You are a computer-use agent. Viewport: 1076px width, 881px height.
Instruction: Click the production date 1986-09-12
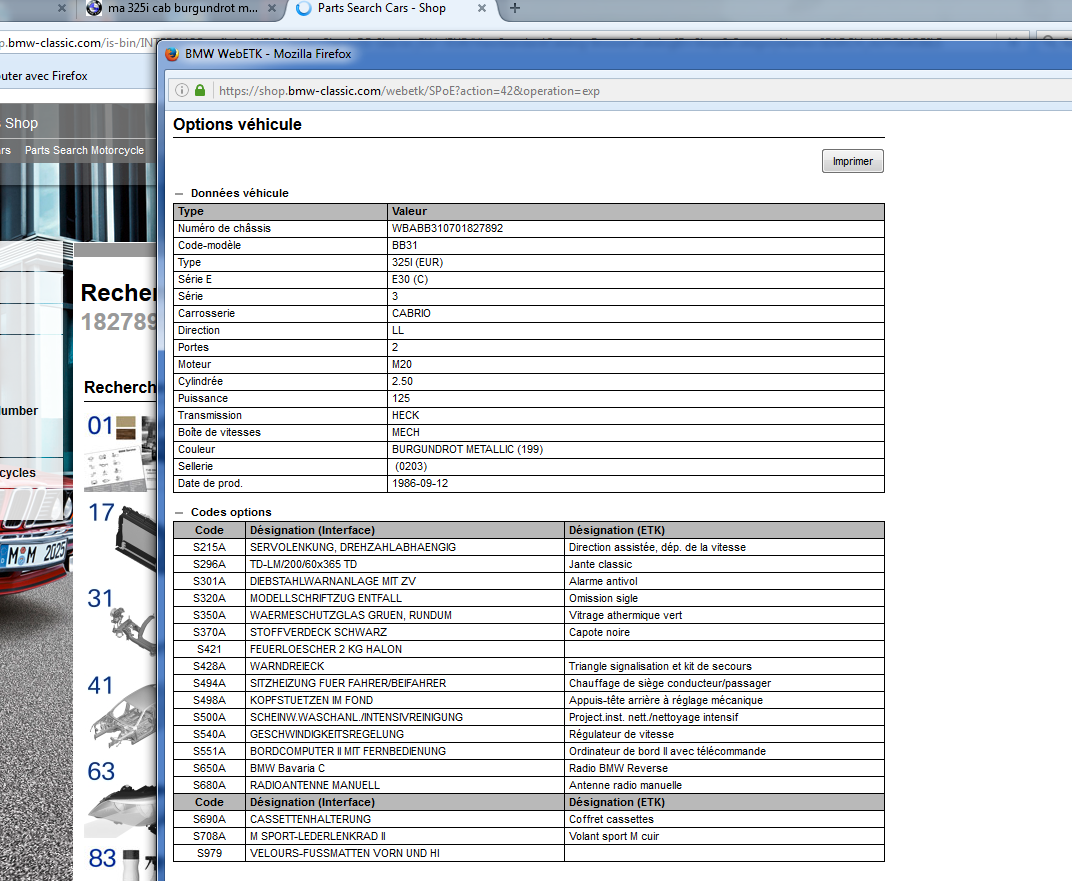point(420,484)
